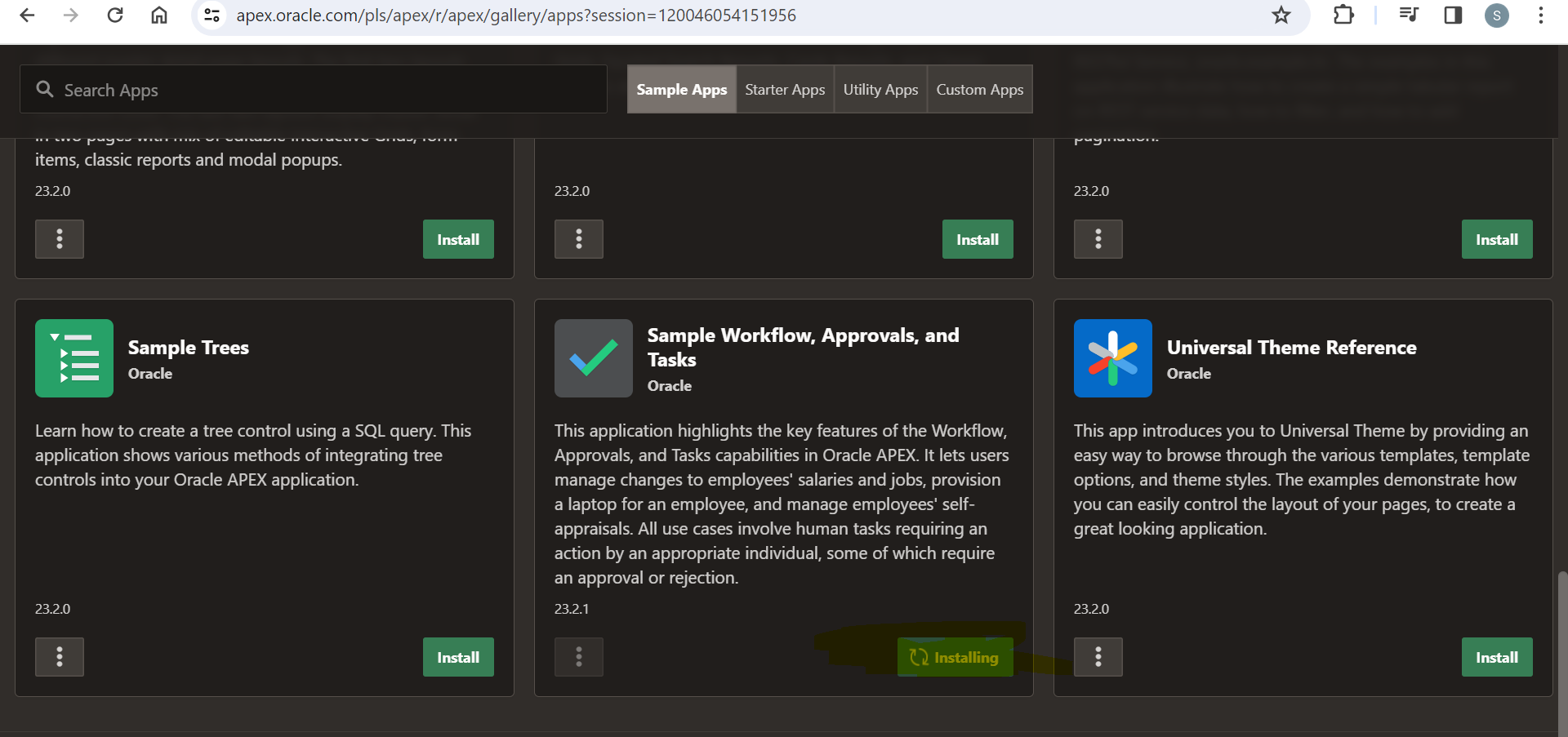Screen dimensions: 1568x737
Task: Click the Sample Trees app icon
Action: click(73, 358)
